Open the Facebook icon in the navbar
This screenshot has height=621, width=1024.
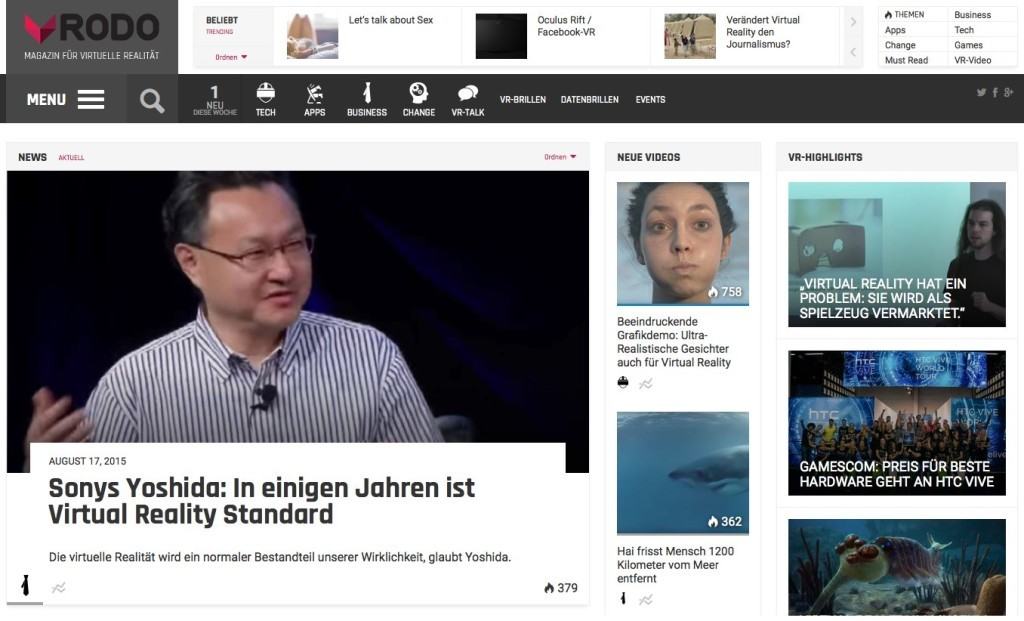995,93
